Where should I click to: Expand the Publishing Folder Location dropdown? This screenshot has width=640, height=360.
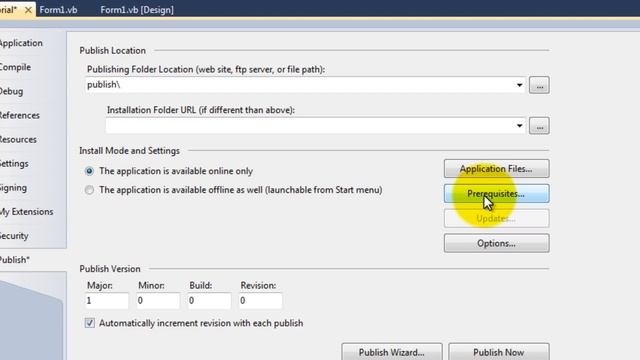click(519, 85)
